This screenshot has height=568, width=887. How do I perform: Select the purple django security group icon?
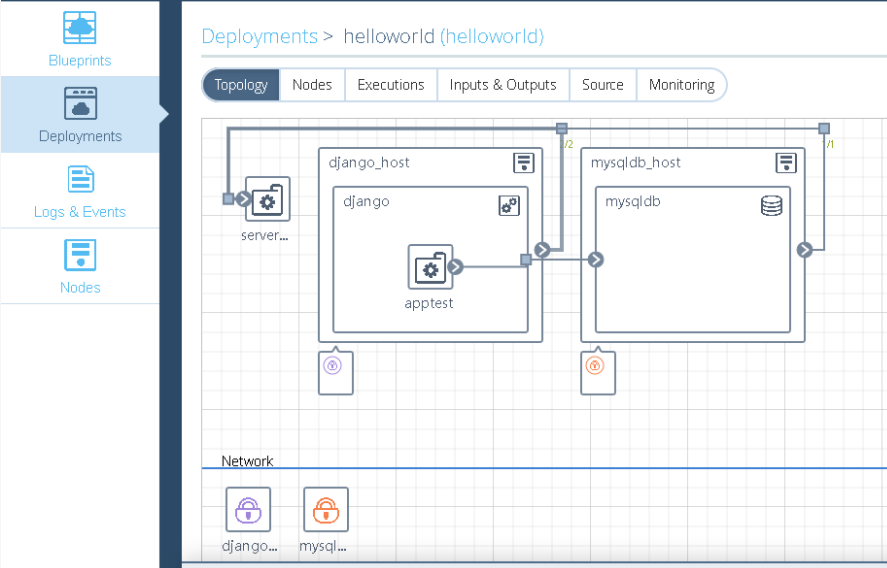click(247, 510)
